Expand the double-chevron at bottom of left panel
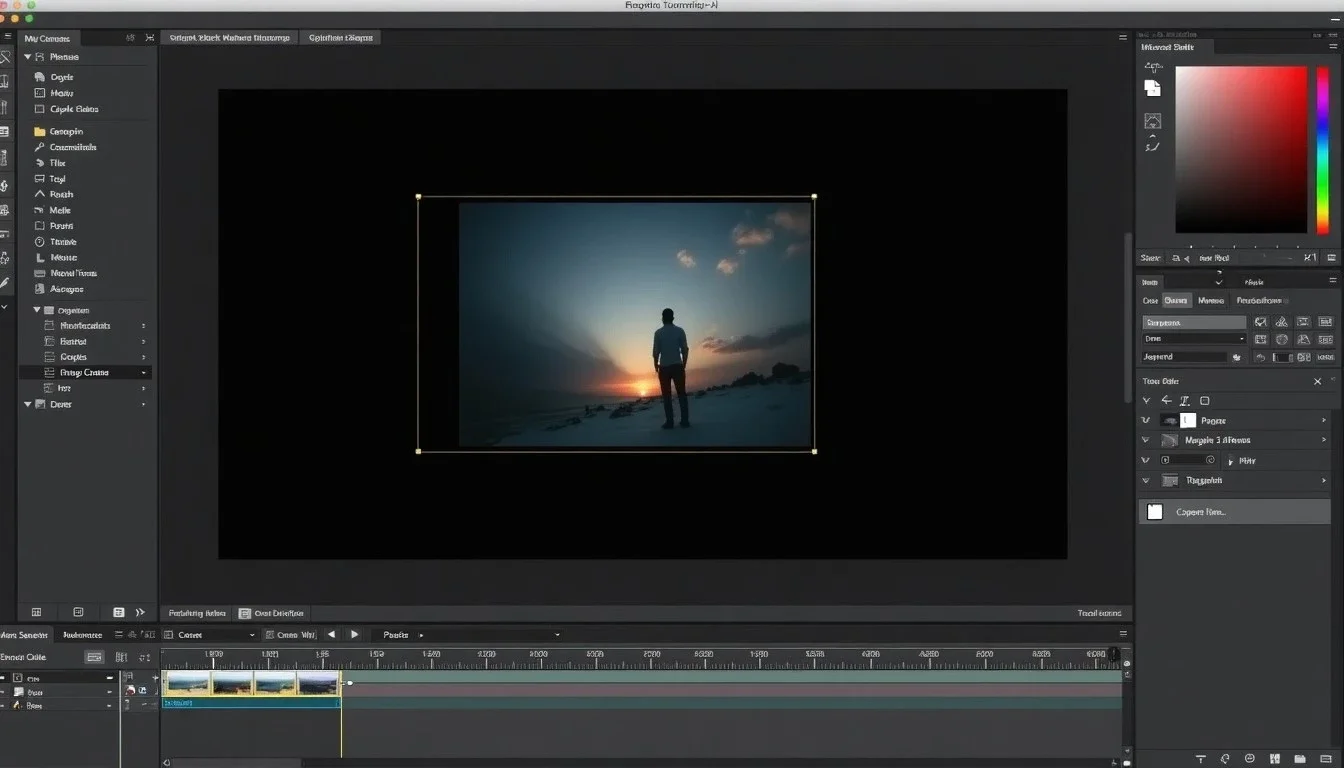Viewport: 1344px width, 768px height. (140, 612)
